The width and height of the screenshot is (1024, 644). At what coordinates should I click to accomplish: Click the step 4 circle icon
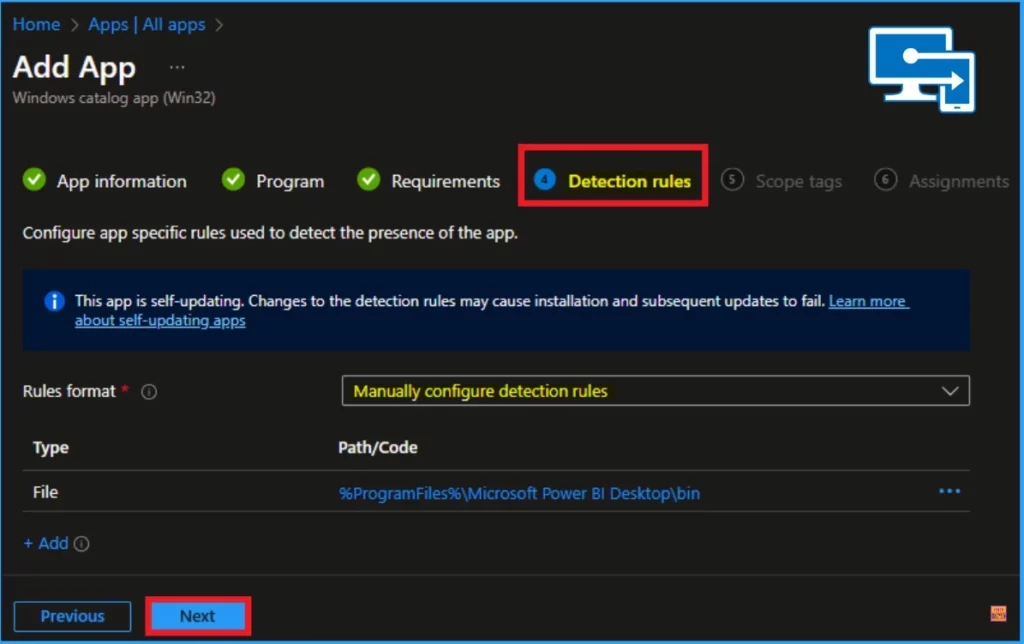click(x=545, y=180)
